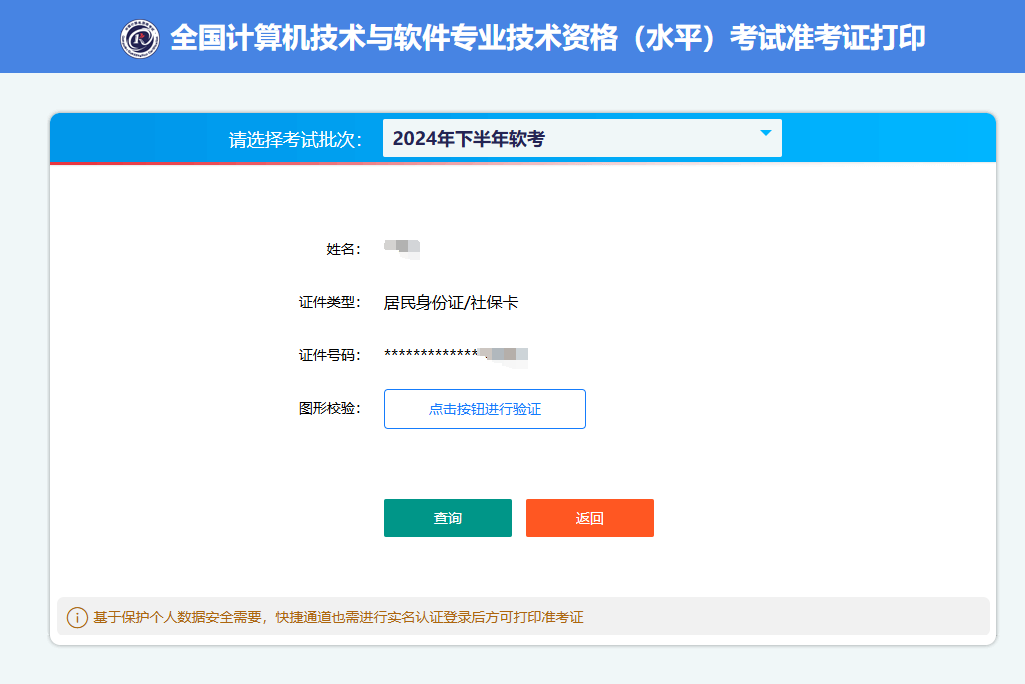Viewport: 1025px width, 684px height.
Task: Click the 证件号码 field label
Action: coord(329,355)
